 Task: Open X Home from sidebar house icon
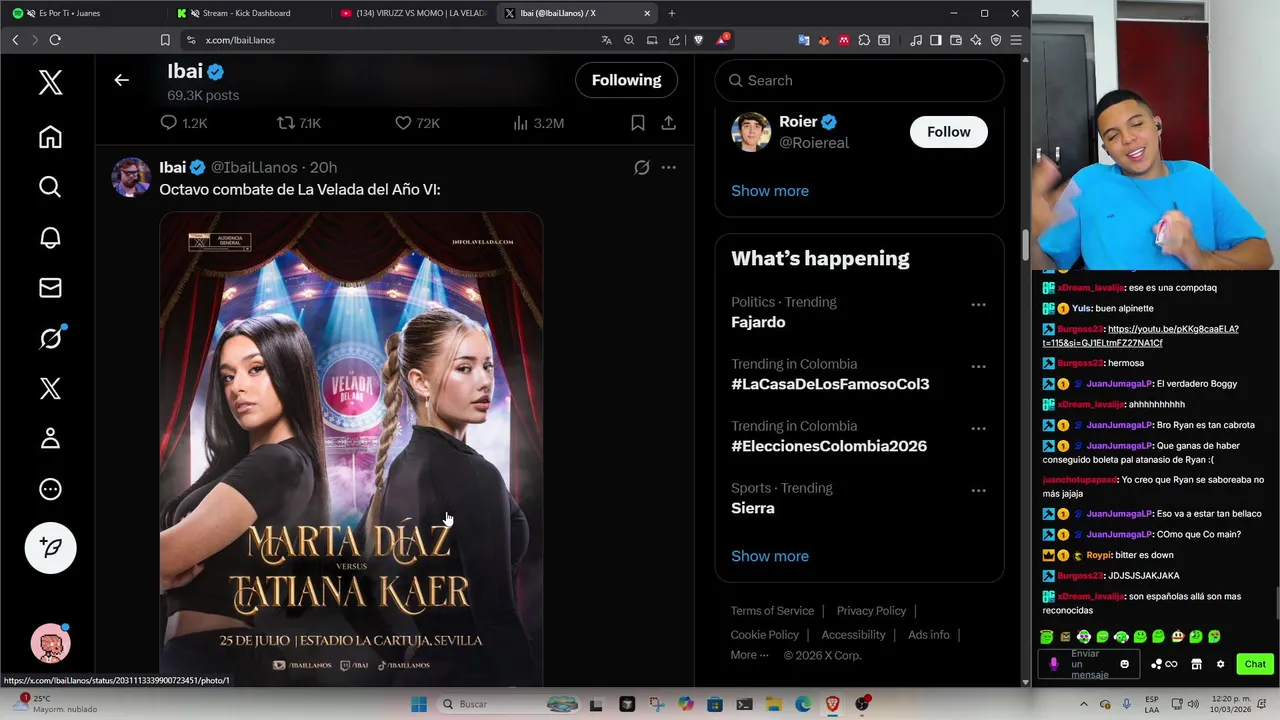[x=50, y=137]
